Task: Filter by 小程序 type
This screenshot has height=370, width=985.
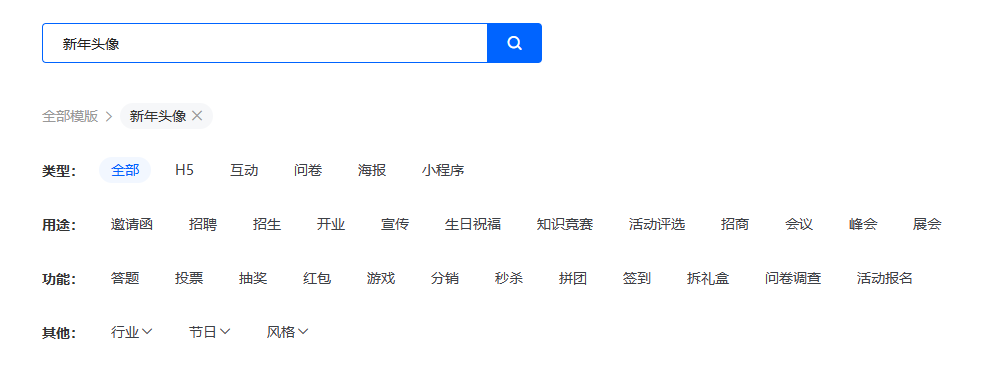Action: [443, 170]
